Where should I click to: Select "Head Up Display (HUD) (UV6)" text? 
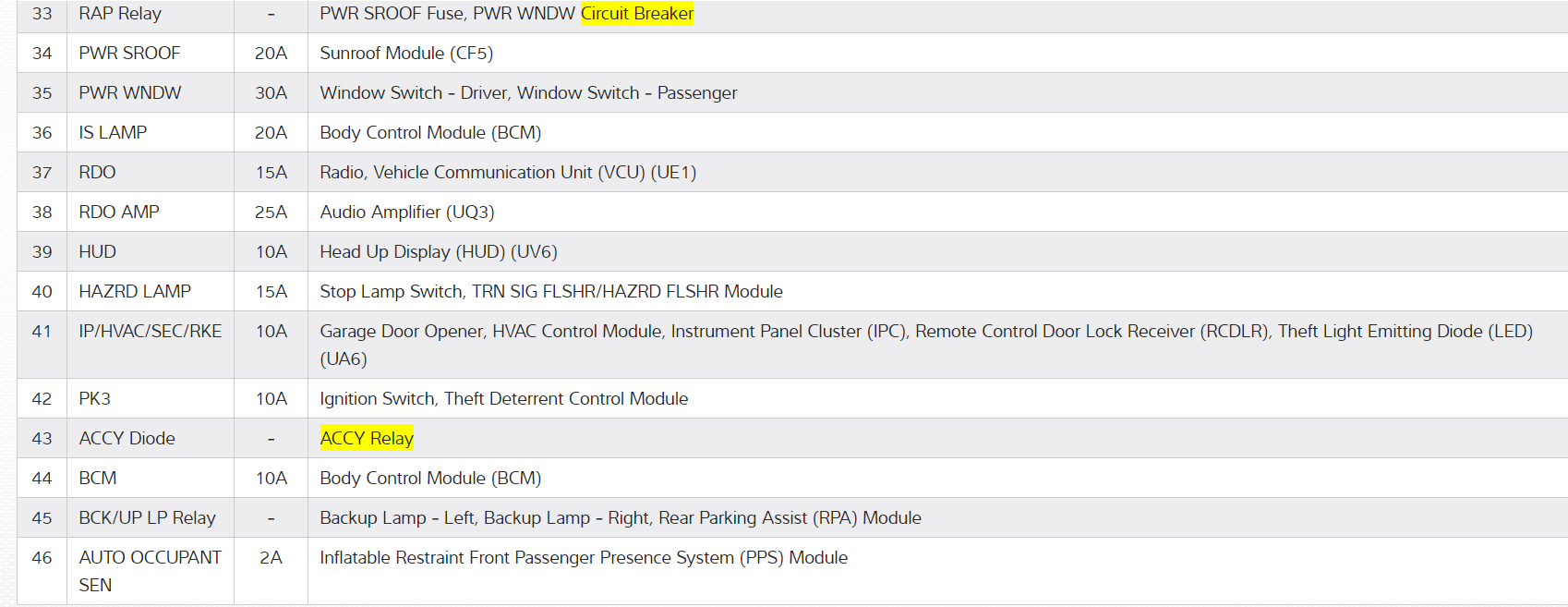pyautogui.click(x=438, y=252)
